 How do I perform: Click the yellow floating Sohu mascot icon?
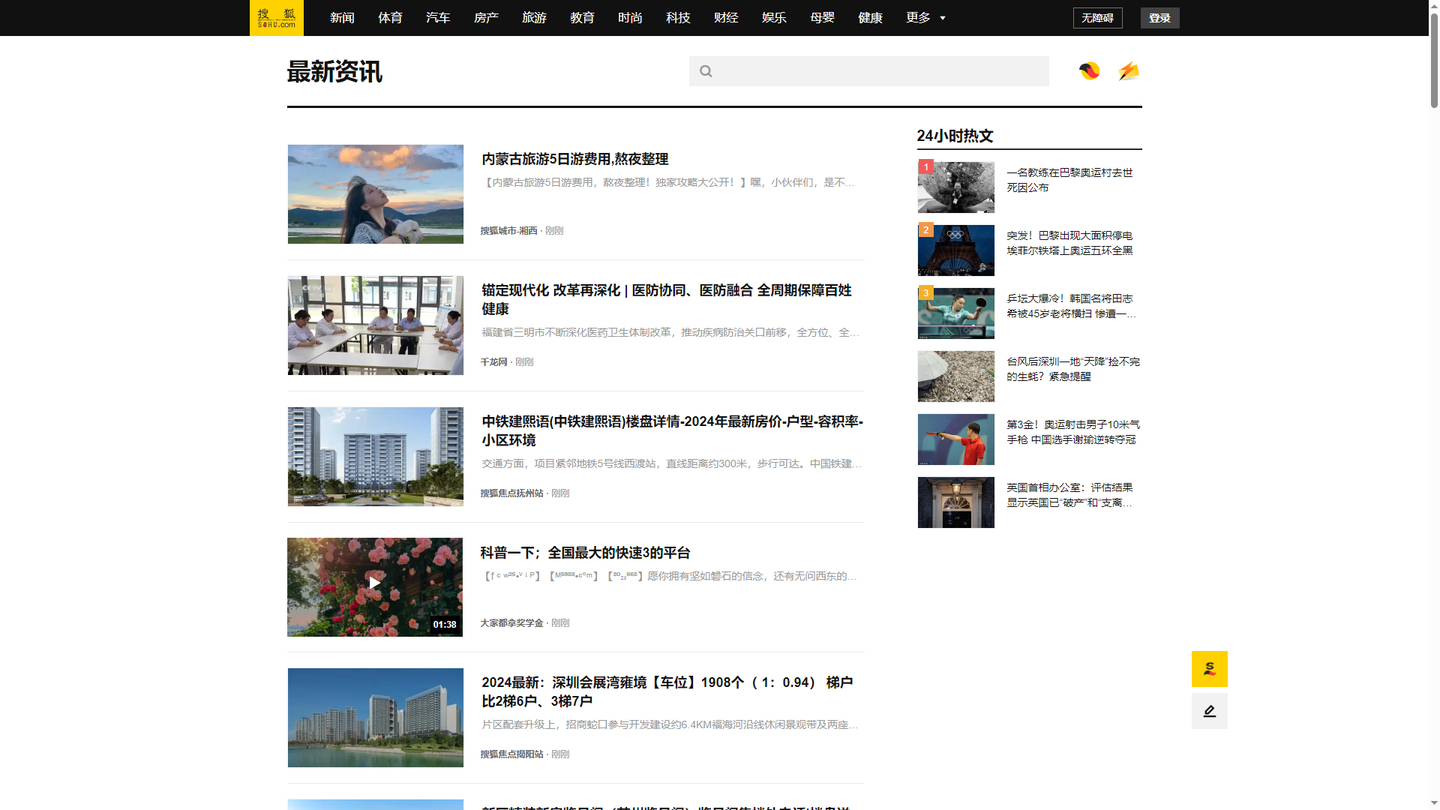click(x=1209, y=669)
